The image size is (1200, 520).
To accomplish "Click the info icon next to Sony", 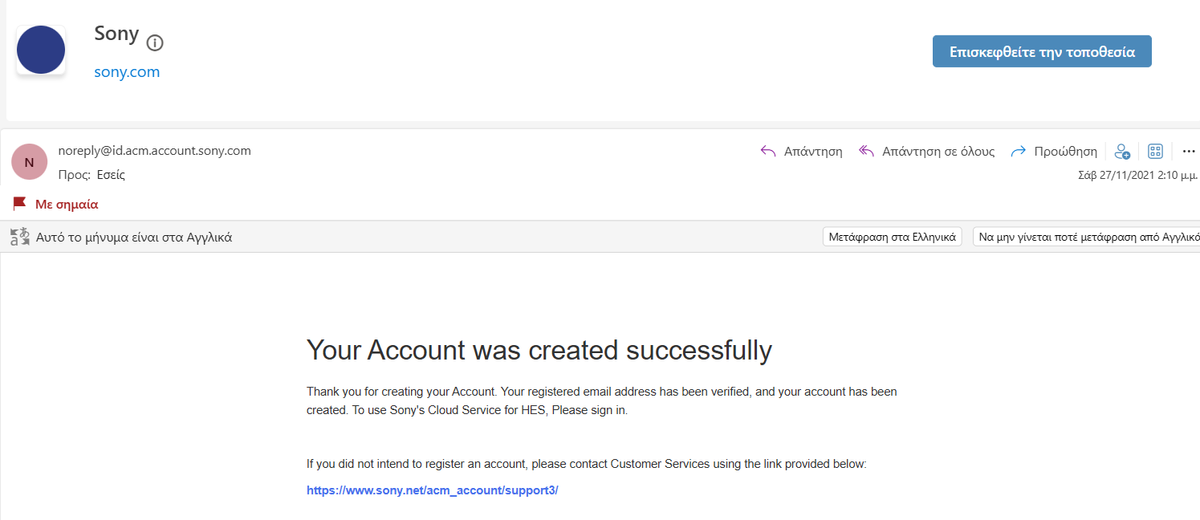I will [x=155, y=43].
